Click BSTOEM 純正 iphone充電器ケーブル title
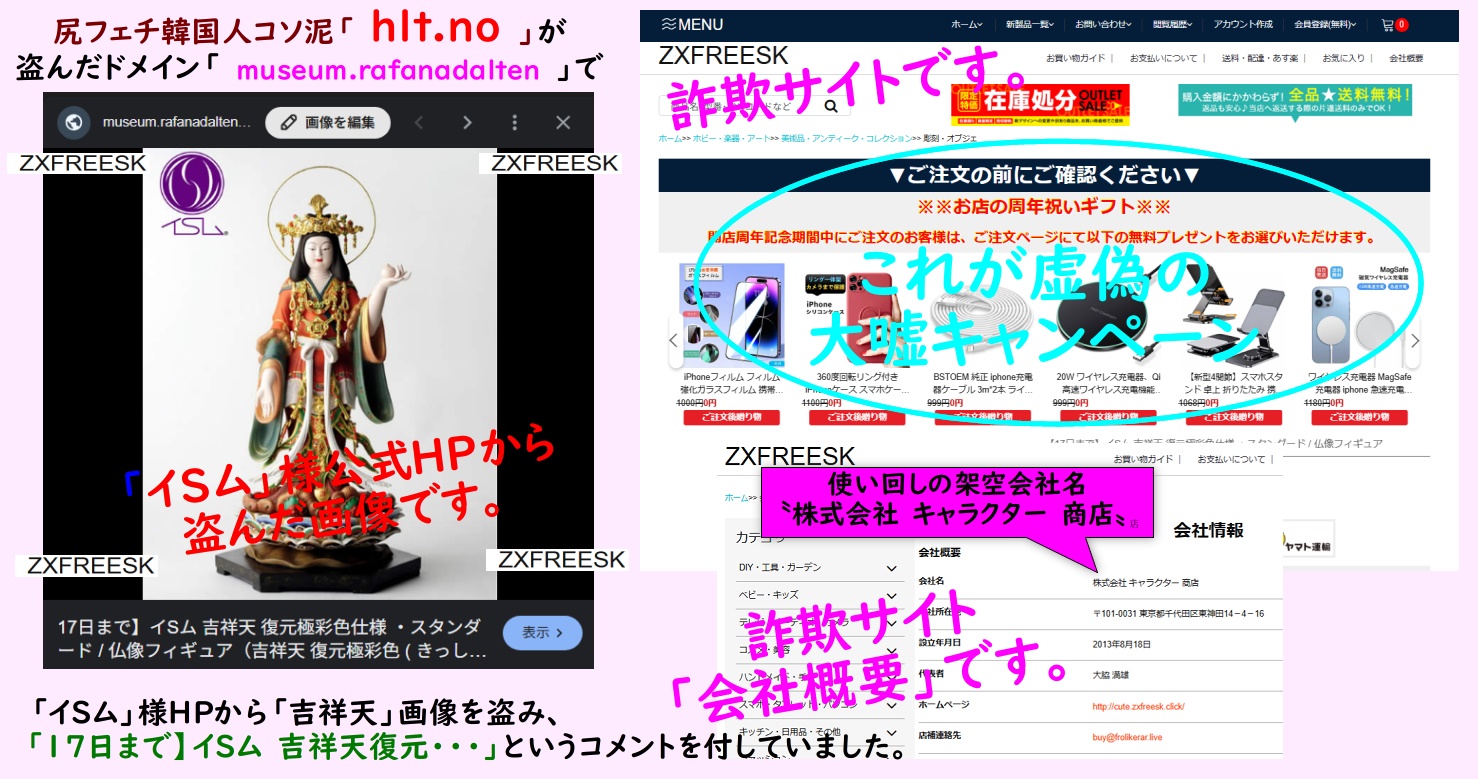 [983, 383]
